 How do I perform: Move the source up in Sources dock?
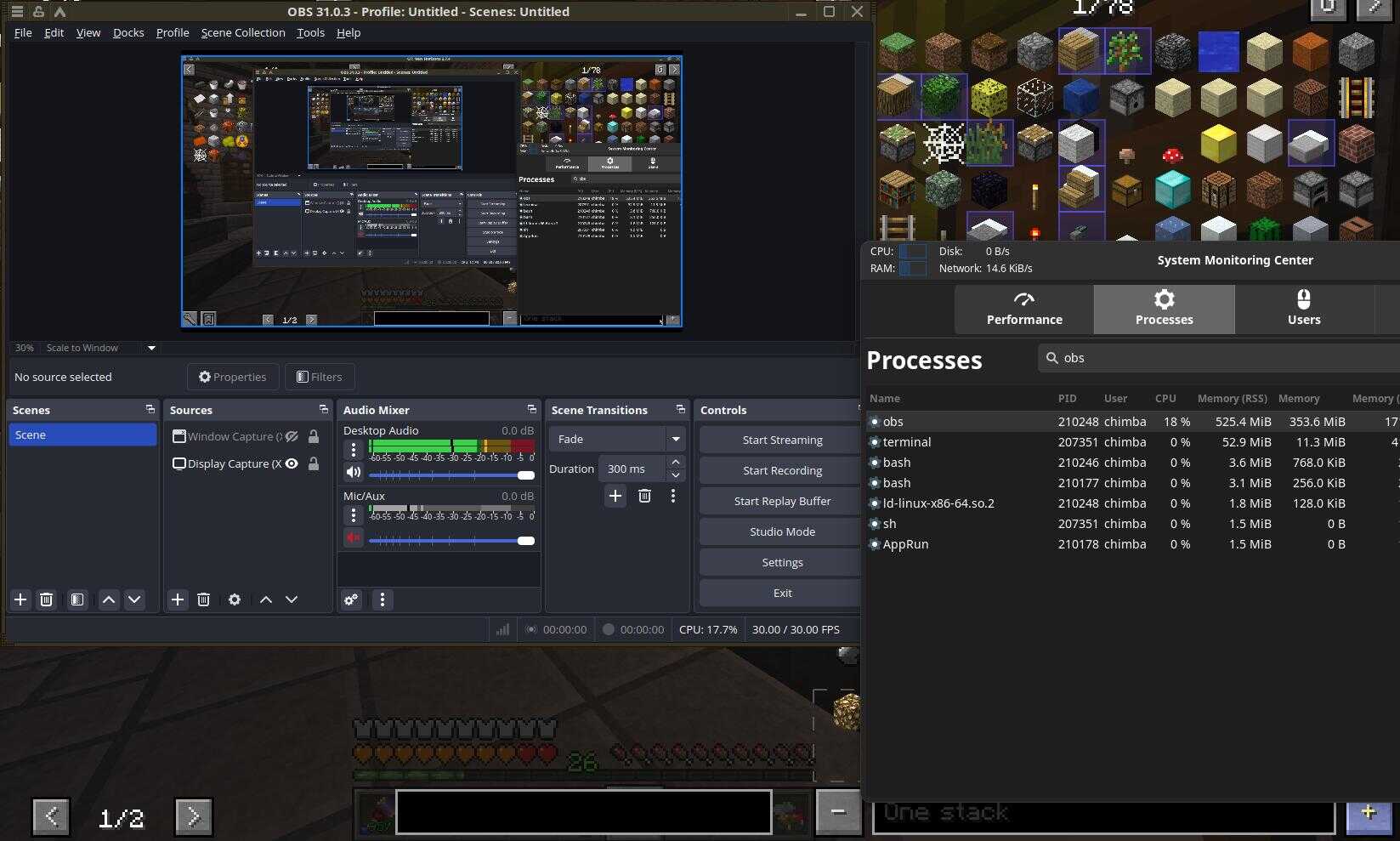(266, 599)
